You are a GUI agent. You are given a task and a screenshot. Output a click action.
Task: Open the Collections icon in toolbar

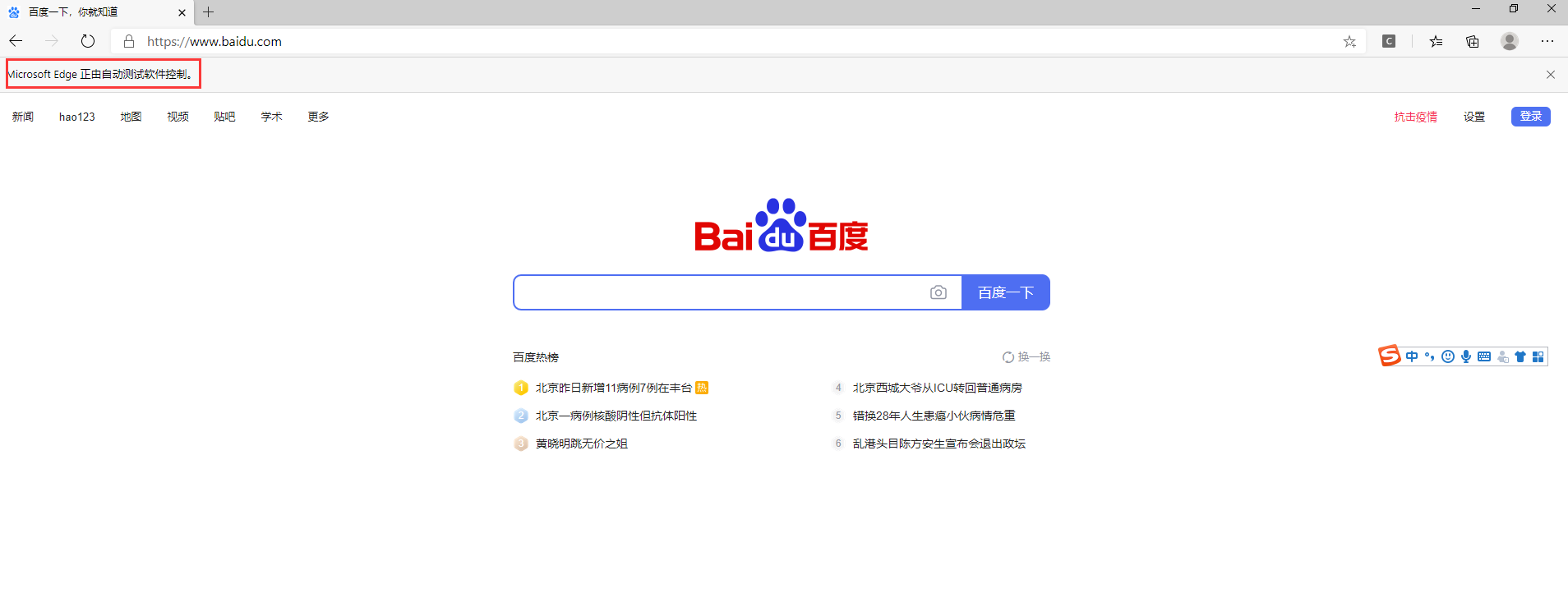click(1473, 41)
